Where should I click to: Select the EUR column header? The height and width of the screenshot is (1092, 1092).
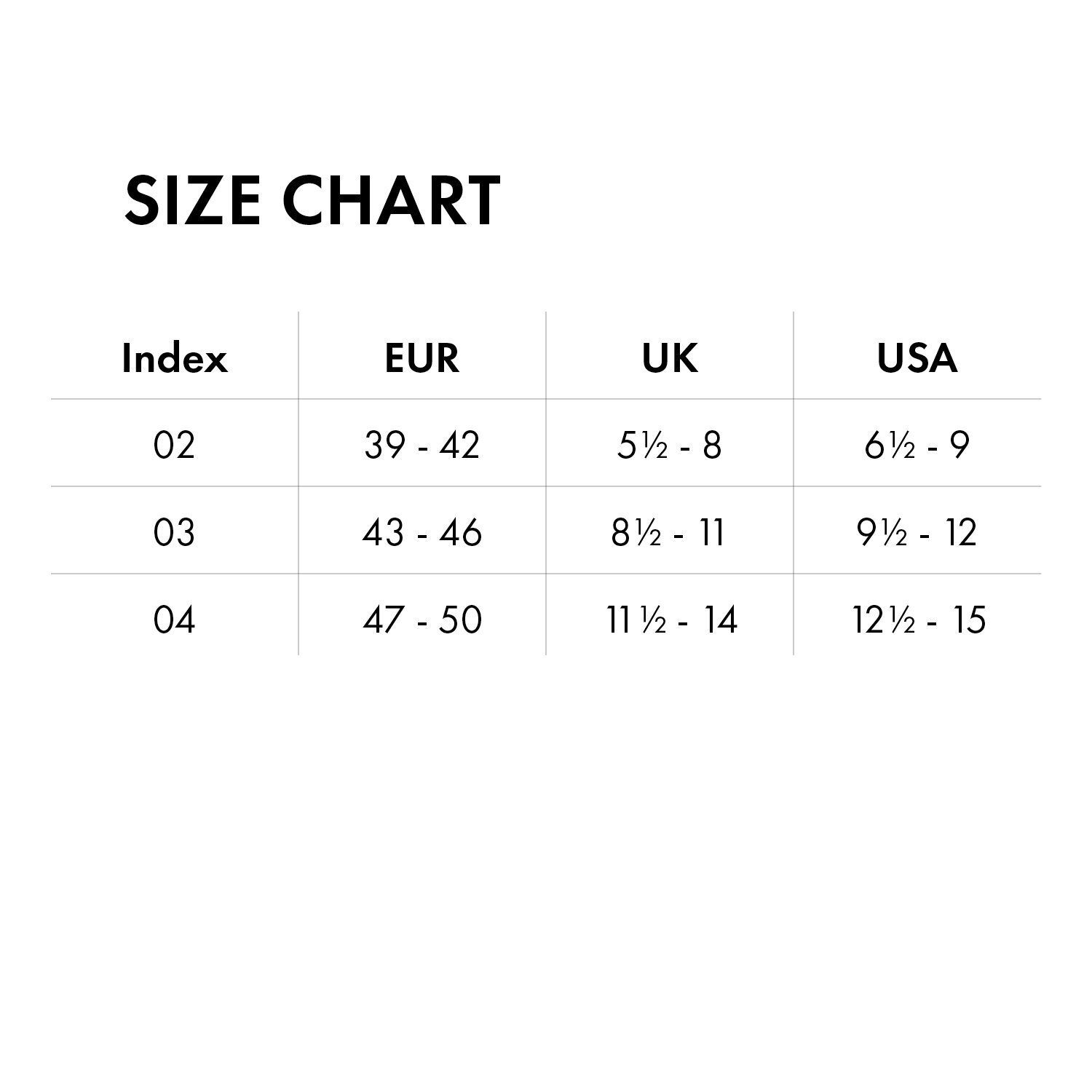(x=422, y=357)
